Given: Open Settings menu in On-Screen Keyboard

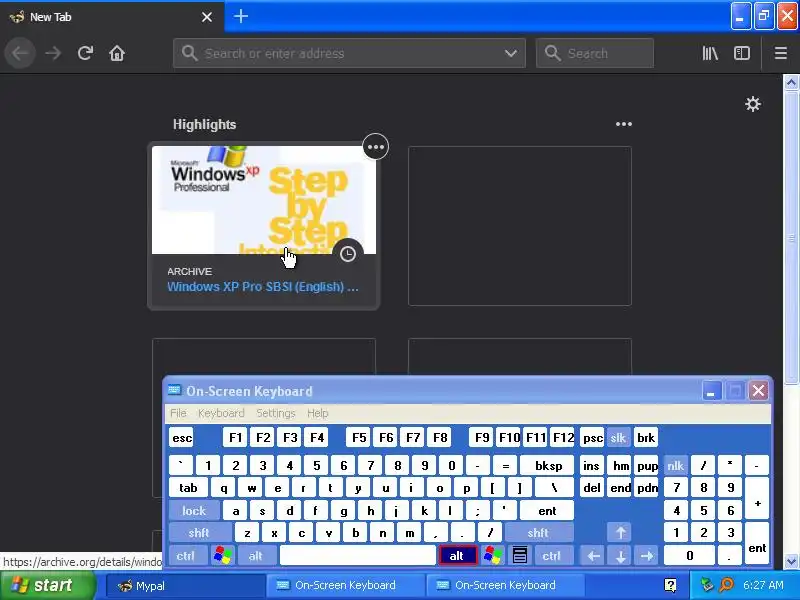Looking at the screenshot, I should tap(276, 413).
